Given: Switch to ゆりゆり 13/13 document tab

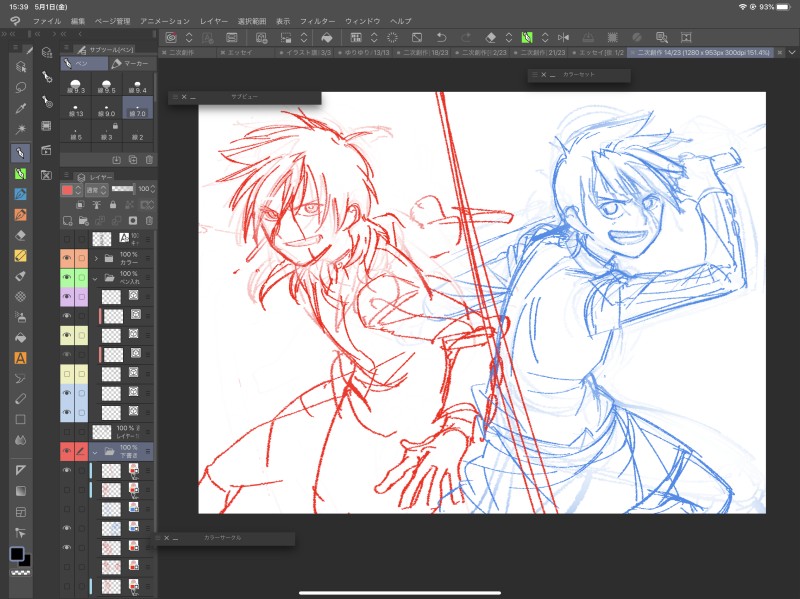Looking at the screenshot, I should [x=363, y=53].
